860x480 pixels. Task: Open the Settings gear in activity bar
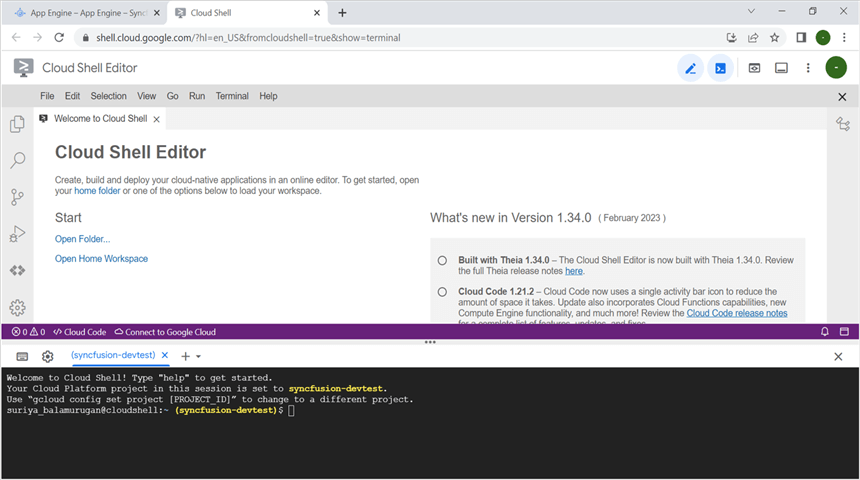click(17, 308)
